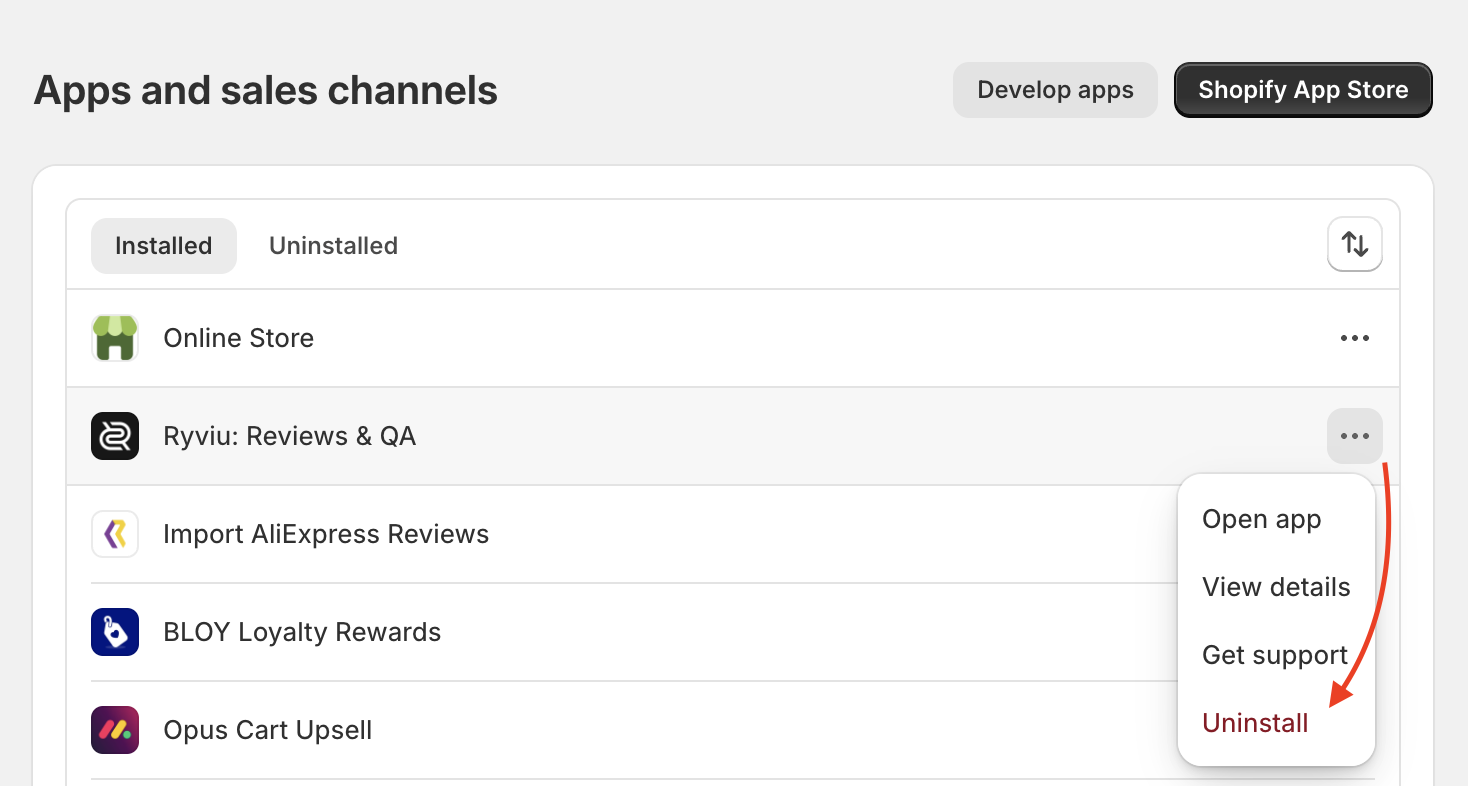Open the Opus Cart Upsell app name
This screenshot has width=1468, height=786.
268,730
